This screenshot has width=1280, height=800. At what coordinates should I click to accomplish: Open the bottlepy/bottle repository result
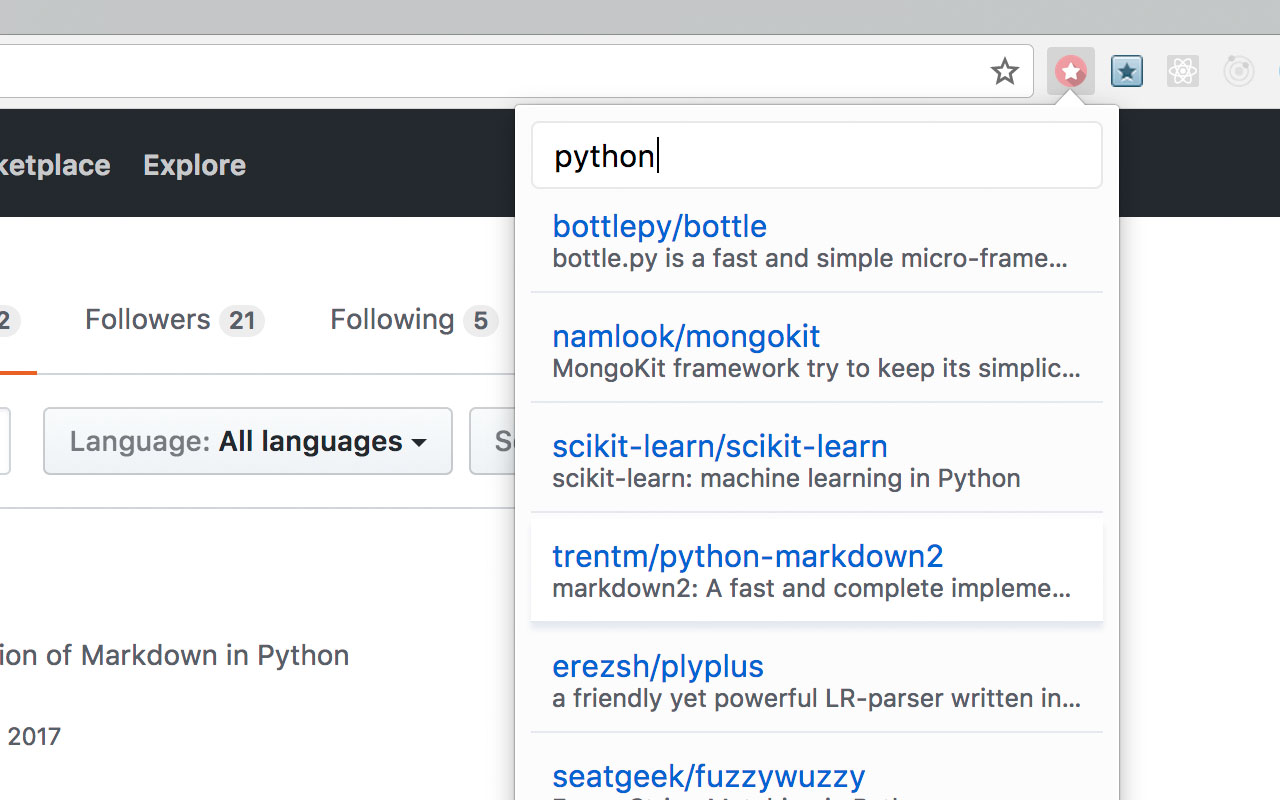pyautogui.click(x=660, y=226)
